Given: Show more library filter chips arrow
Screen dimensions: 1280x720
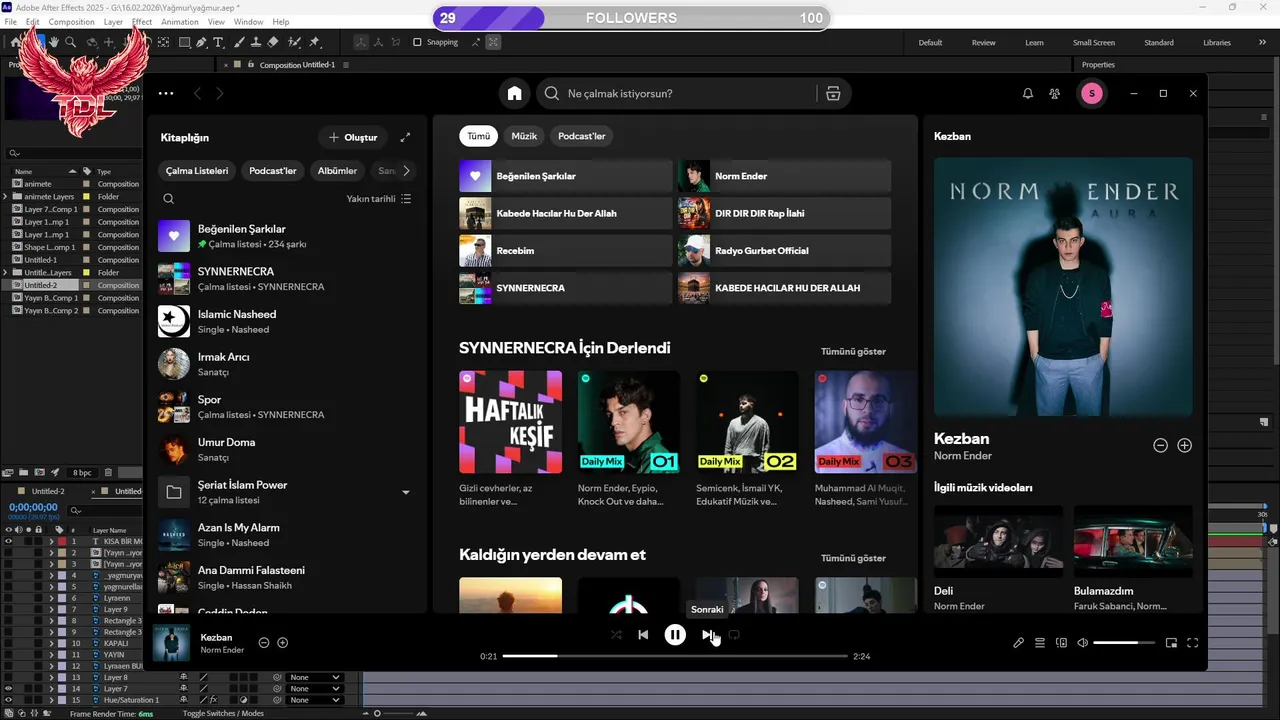Looking at the screenshot, I should [x=406, y=171].
